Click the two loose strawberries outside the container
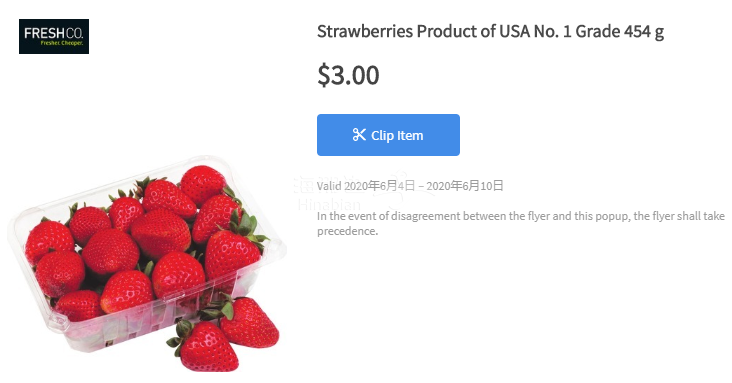732x383 pixels. tap(224, 334)
